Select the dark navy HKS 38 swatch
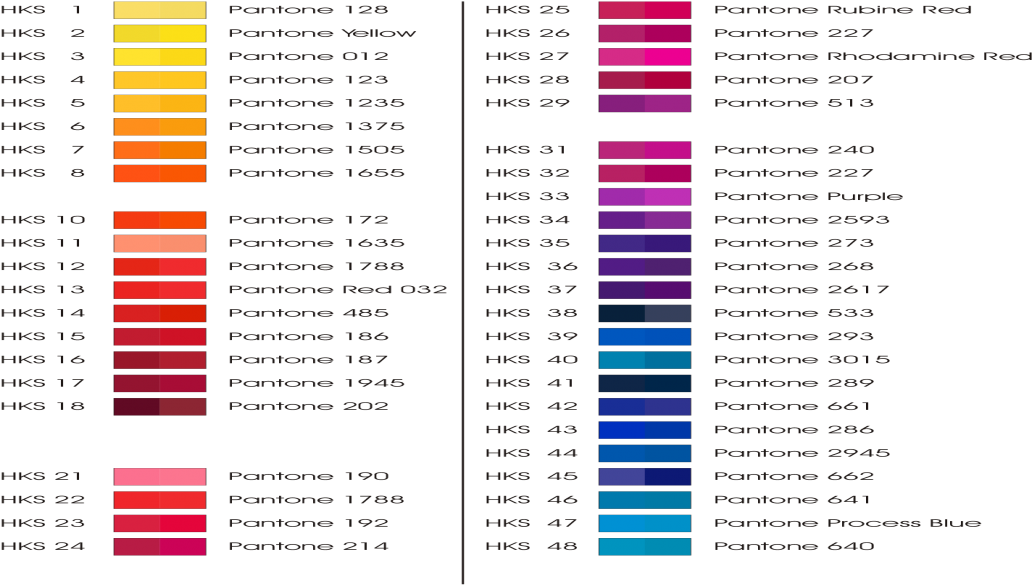 tap(645, 313)
